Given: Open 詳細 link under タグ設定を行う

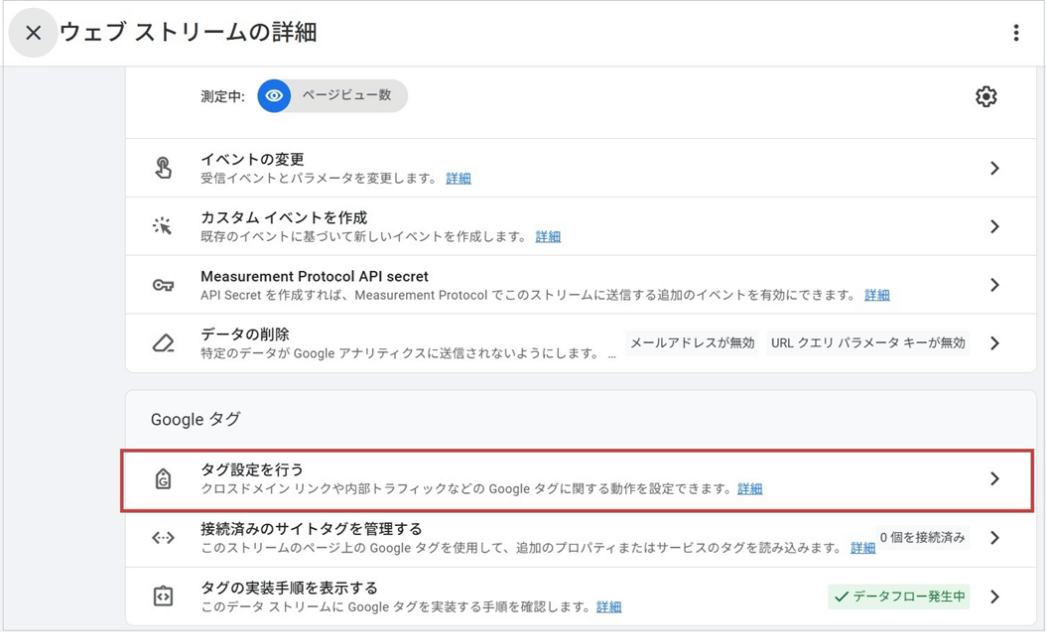Looking at the screenshot, I should click(x=750, y=489).
